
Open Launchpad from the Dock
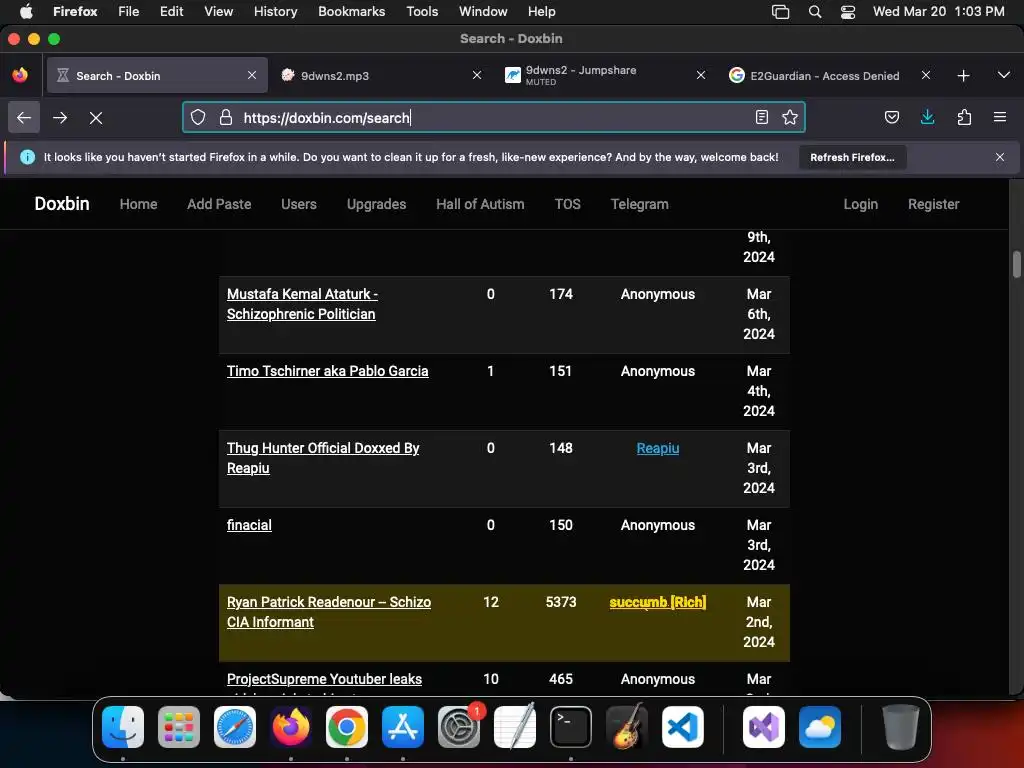(x=179, y=727)
